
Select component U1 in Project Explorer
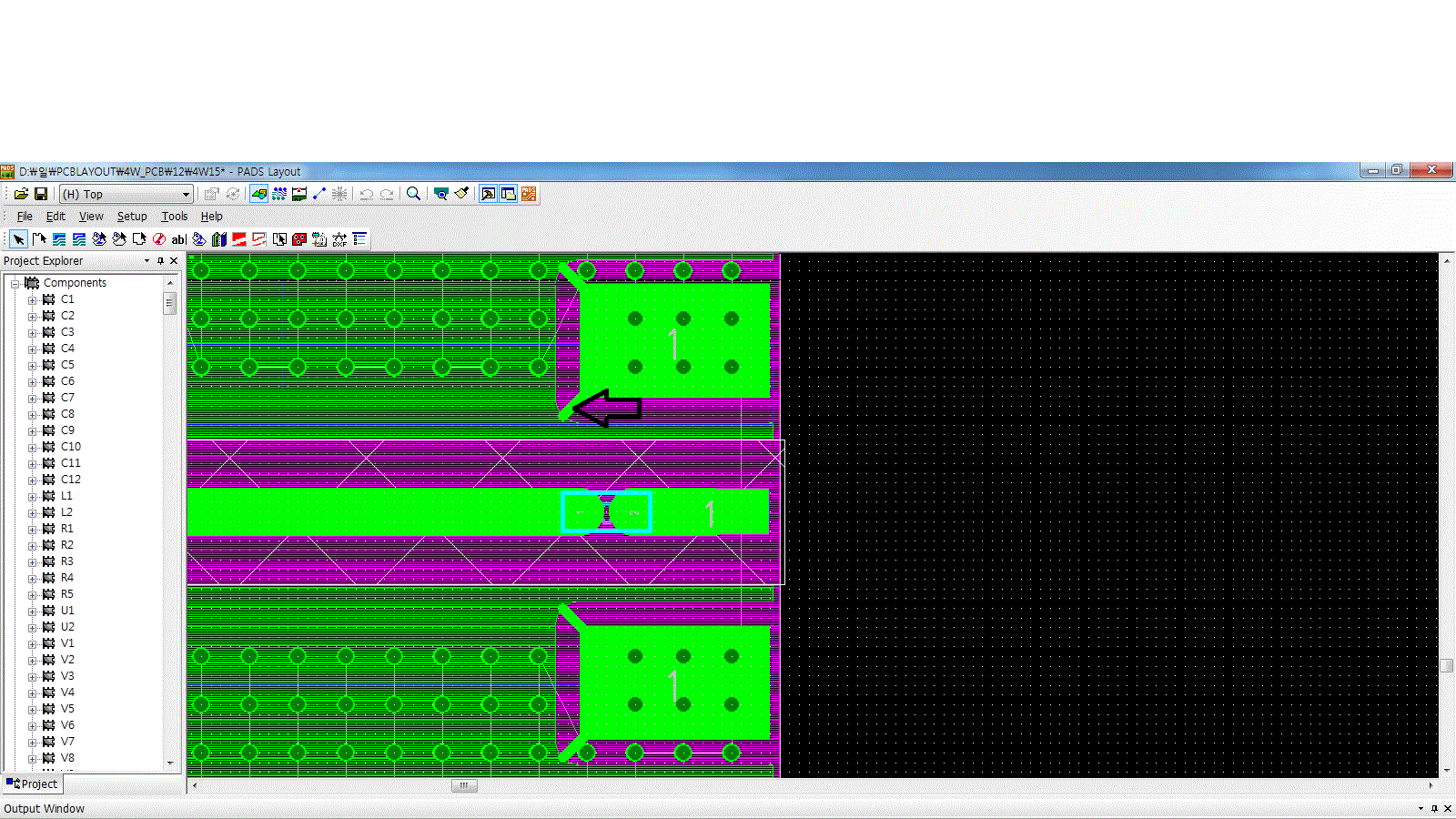click(67, 611)
